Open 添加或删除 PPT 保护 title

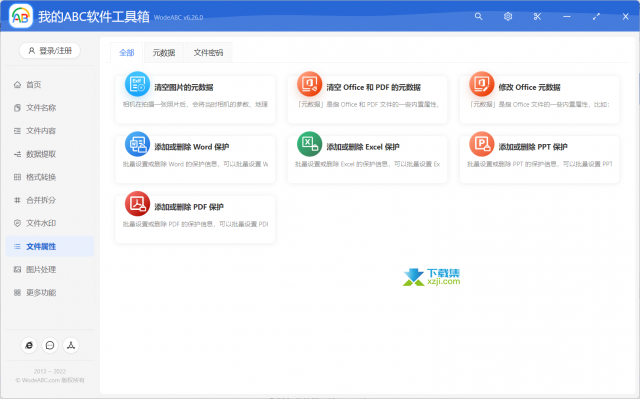(533, 147)
